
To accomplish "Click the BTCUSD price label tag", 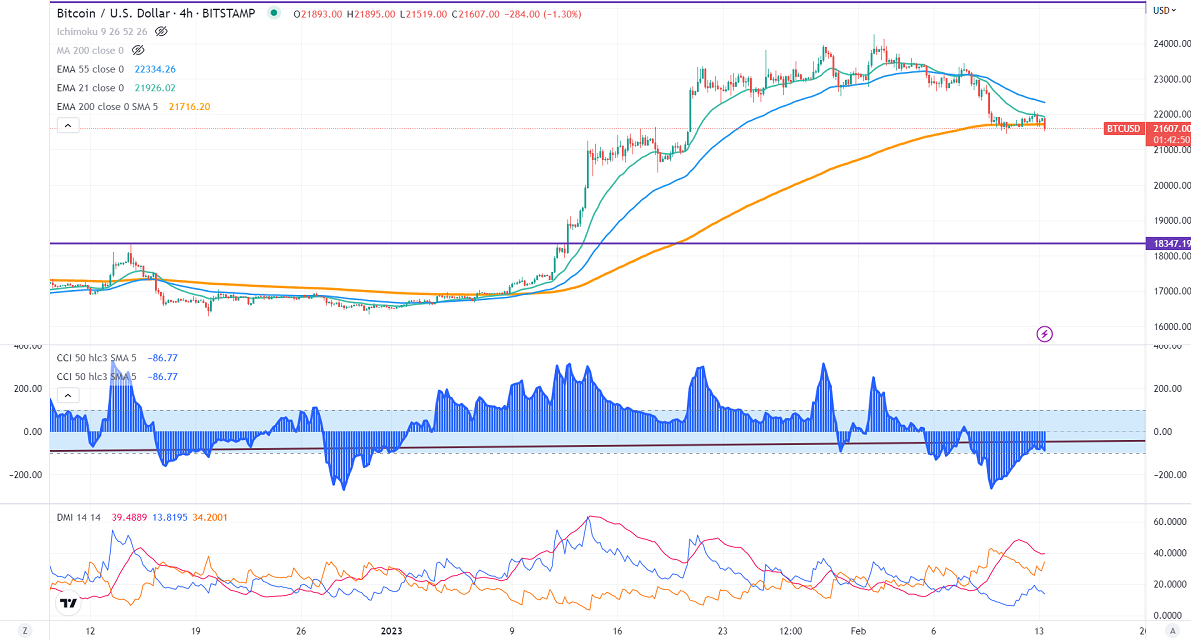I will coord(1122,129).
